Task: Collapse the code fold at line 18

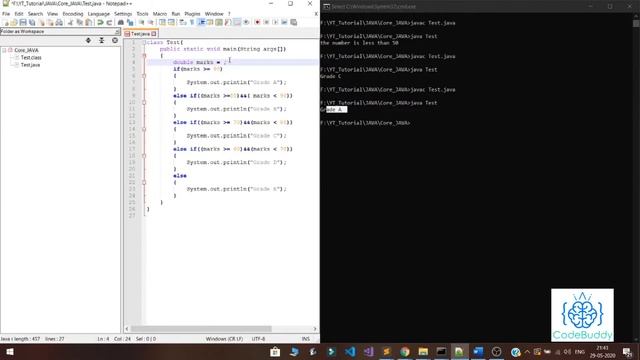Action: click(144, 156)
